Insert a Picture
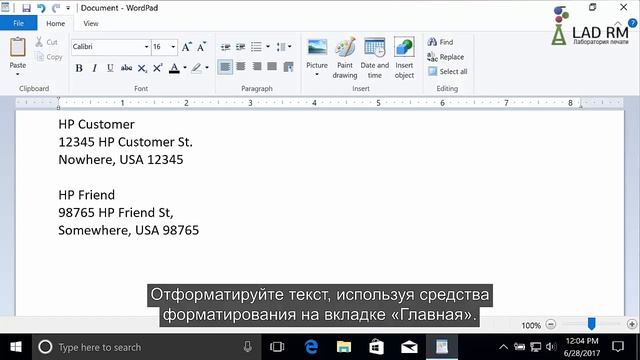 tap(317, 53)
